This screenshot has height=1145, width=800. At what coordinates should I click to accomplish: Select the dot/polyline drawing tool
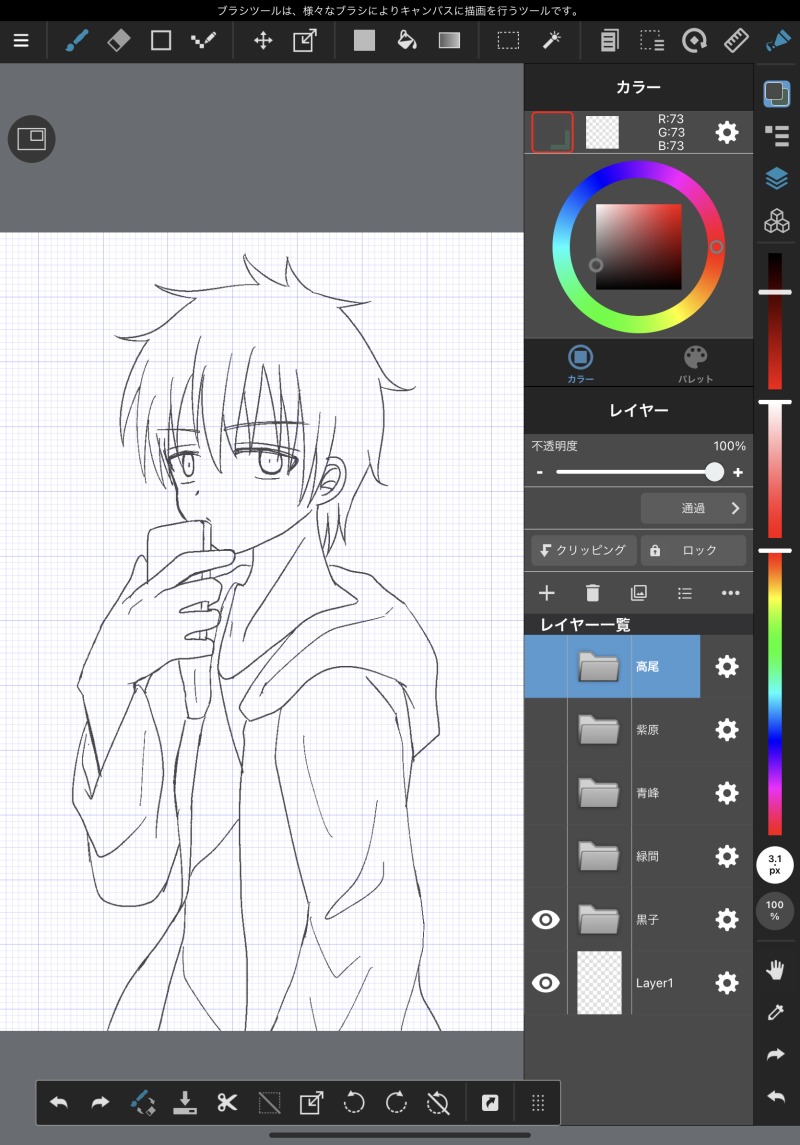tap(203, 40)
